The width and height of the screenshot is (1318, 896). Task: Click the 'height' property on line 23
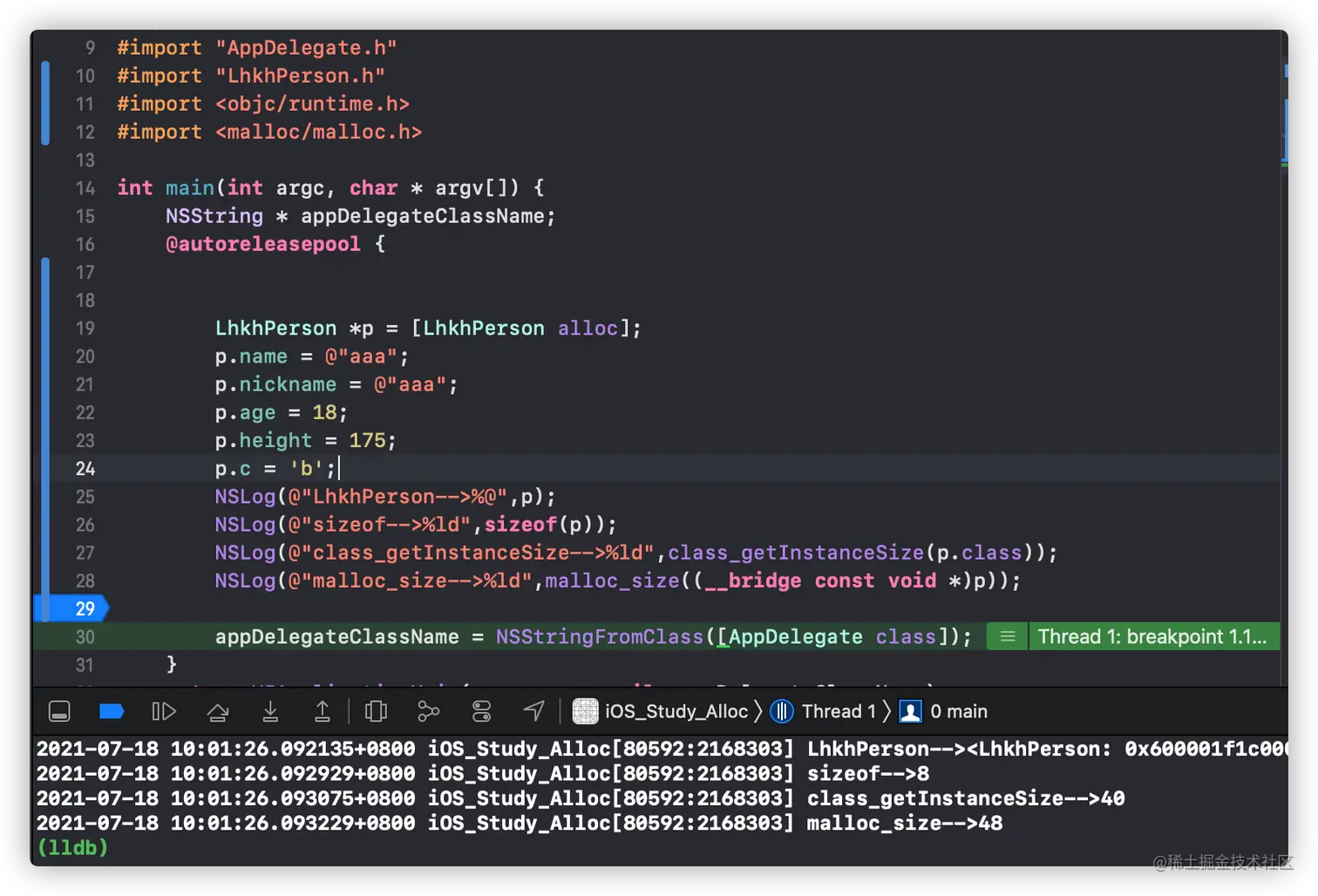pos(275,441)
